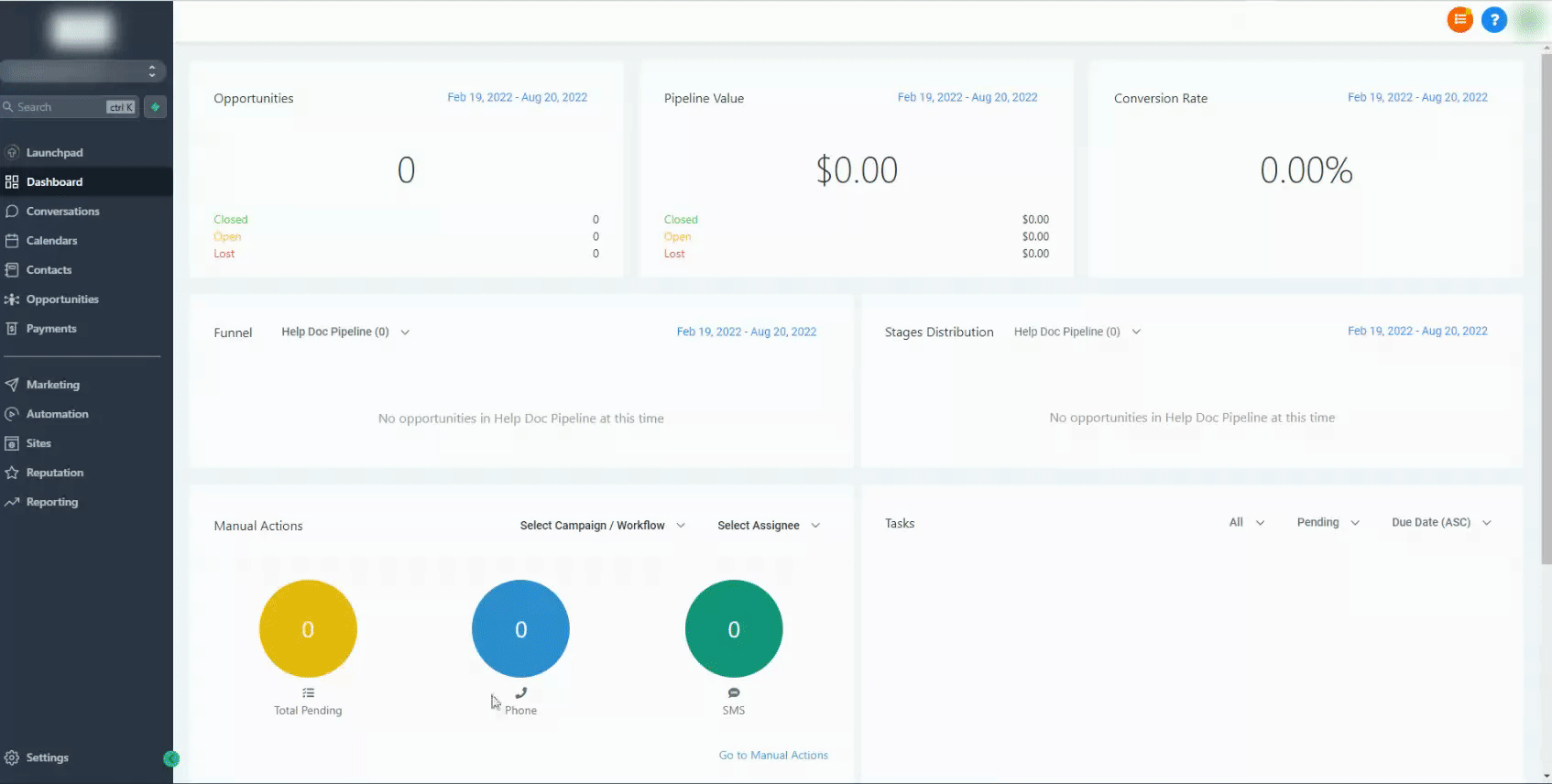Viewport: 1552px width, 784px height.
Task: Click the Tasks heading
Action: pos(900,523)
